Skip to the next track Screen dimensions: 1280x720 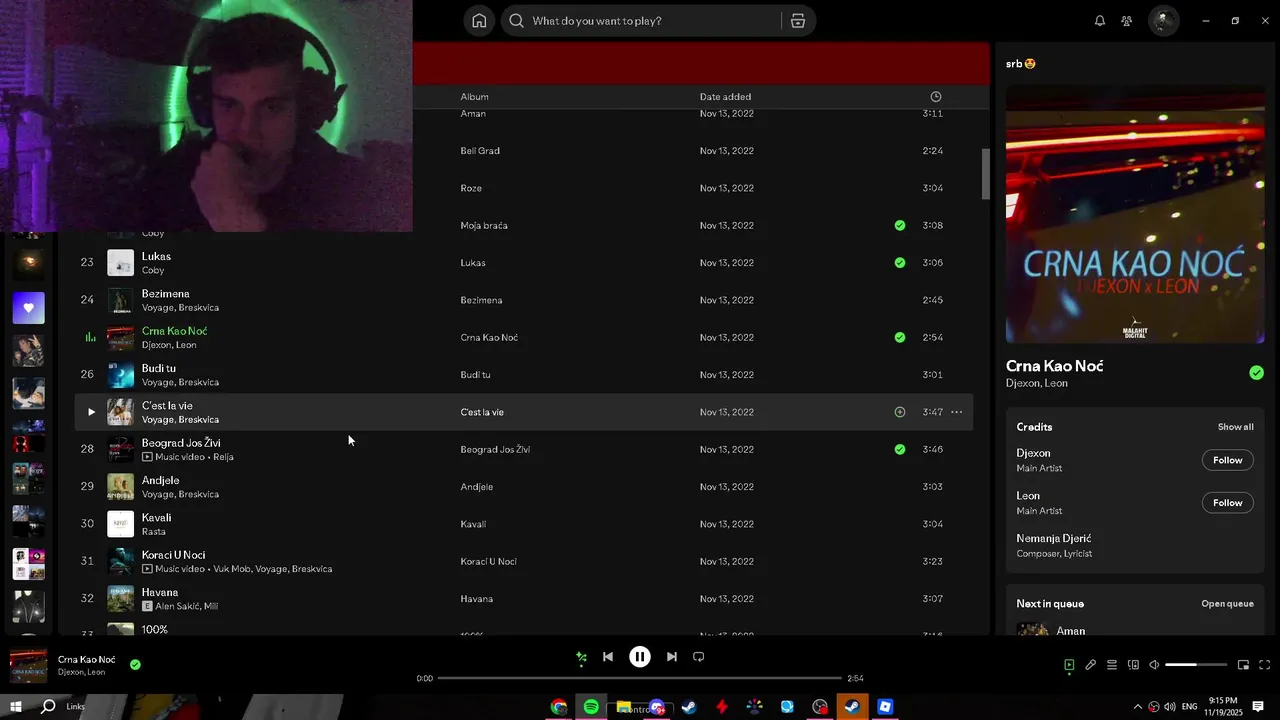coord(672,657)
